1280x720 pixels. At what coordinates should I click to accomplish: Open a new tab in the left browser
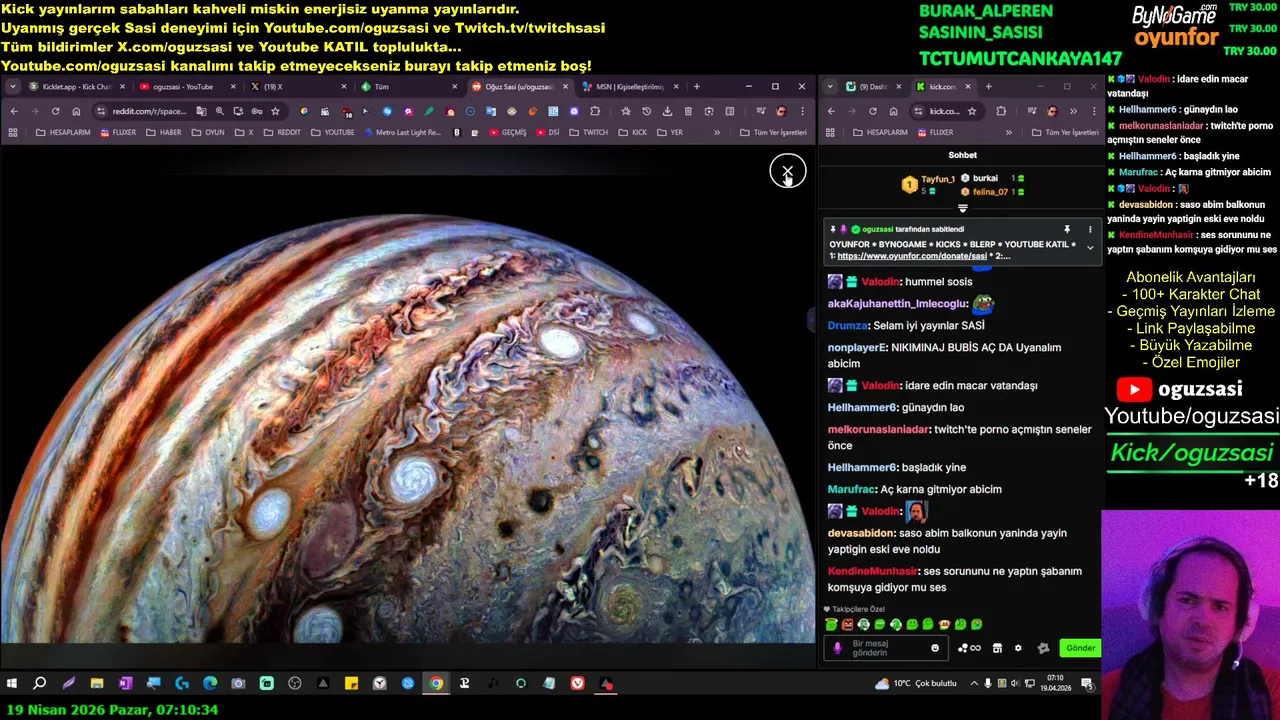coord(696,87)
